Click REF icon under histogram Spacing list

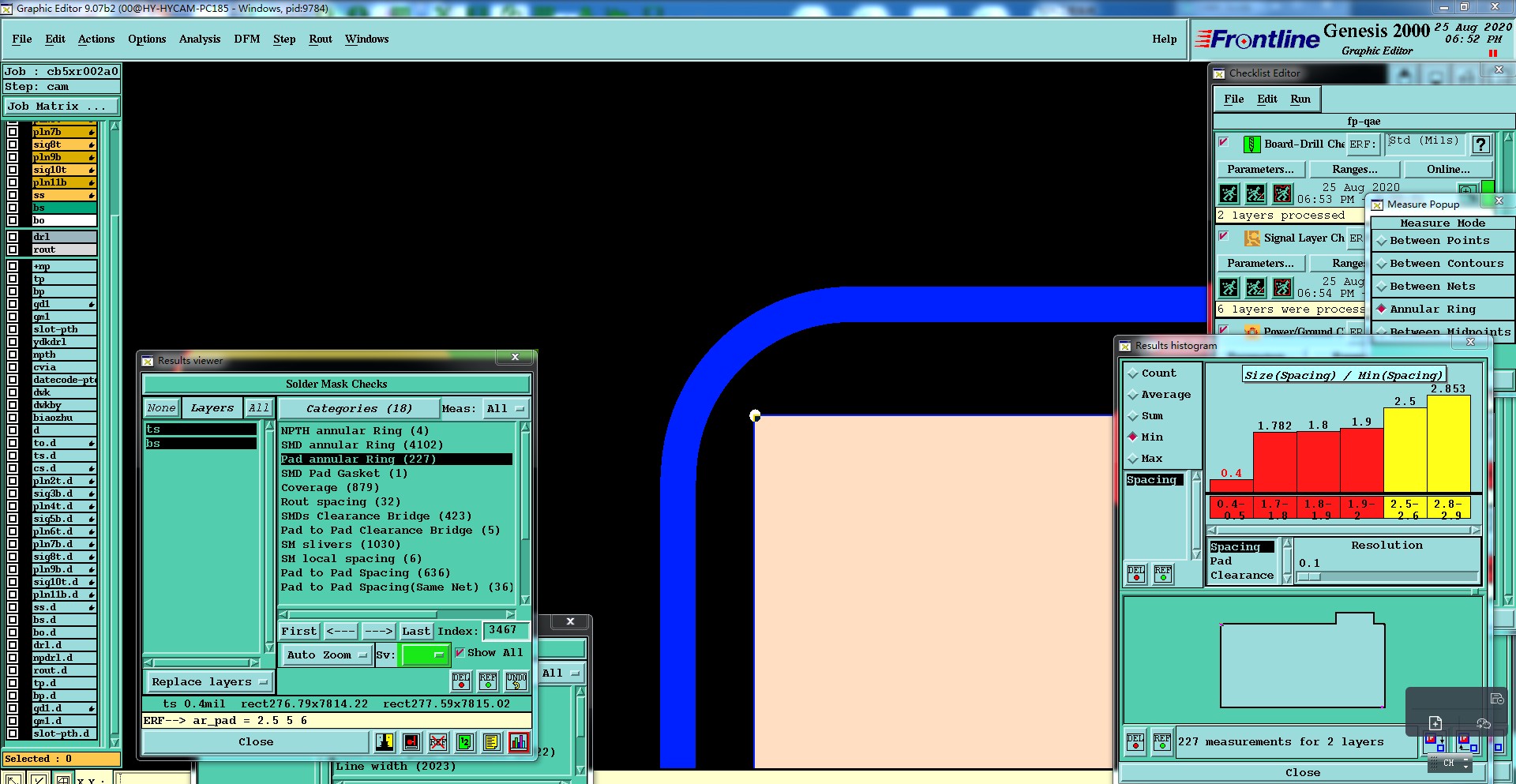(x=1163, y=574)
